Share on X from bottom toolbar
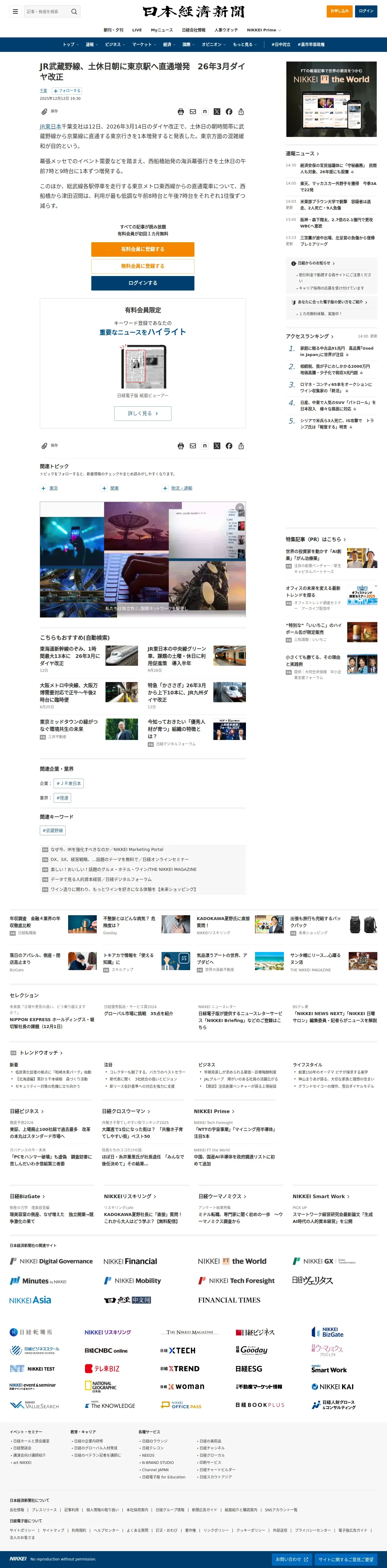The image size is (387, 1568). (x=217, y=446)
